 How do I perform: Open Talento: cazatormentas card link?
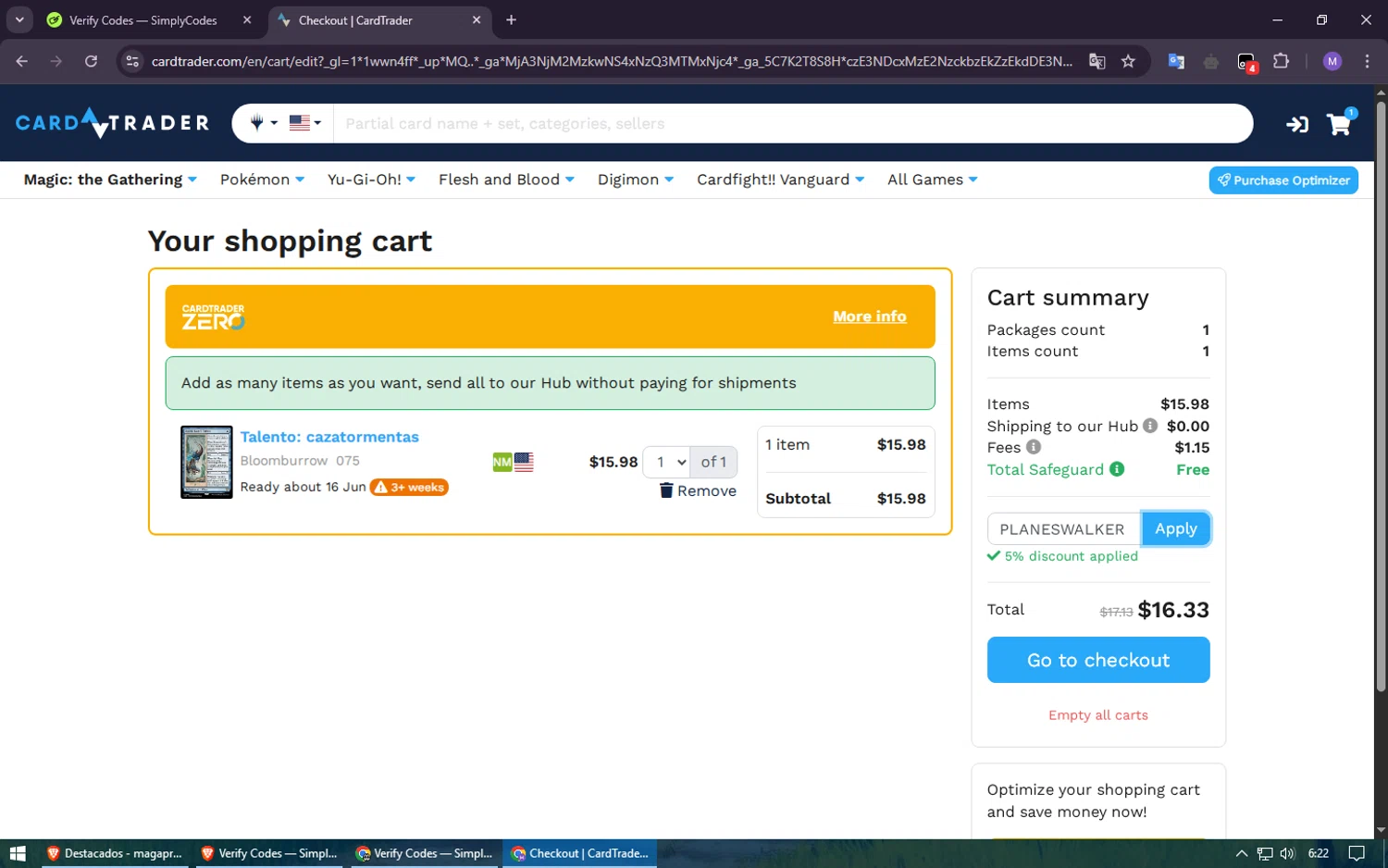coord(329,437)
